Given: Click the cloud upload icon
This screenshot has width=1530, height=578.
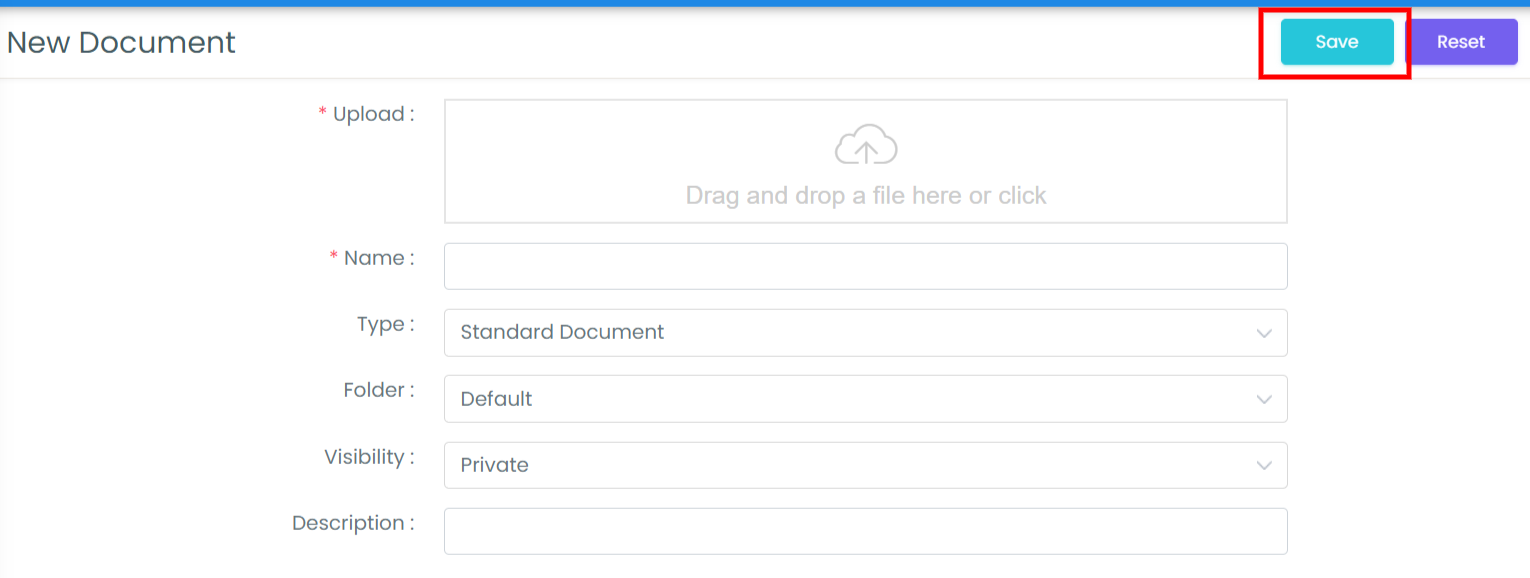Looking at the screenshot, I should pyautogui.click(x=866, y=145).
